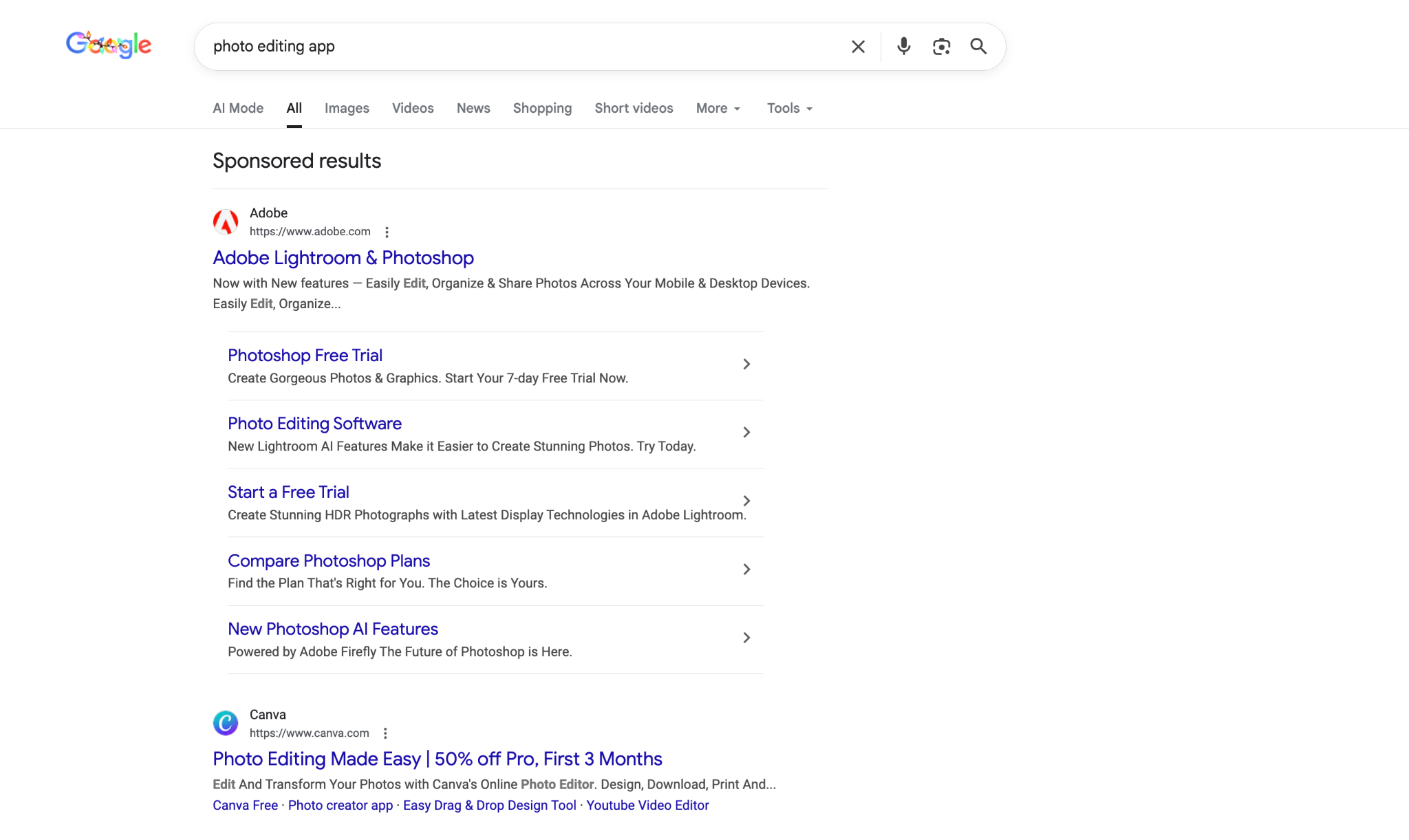Click the Adobe favicon logo

(225, 222)
